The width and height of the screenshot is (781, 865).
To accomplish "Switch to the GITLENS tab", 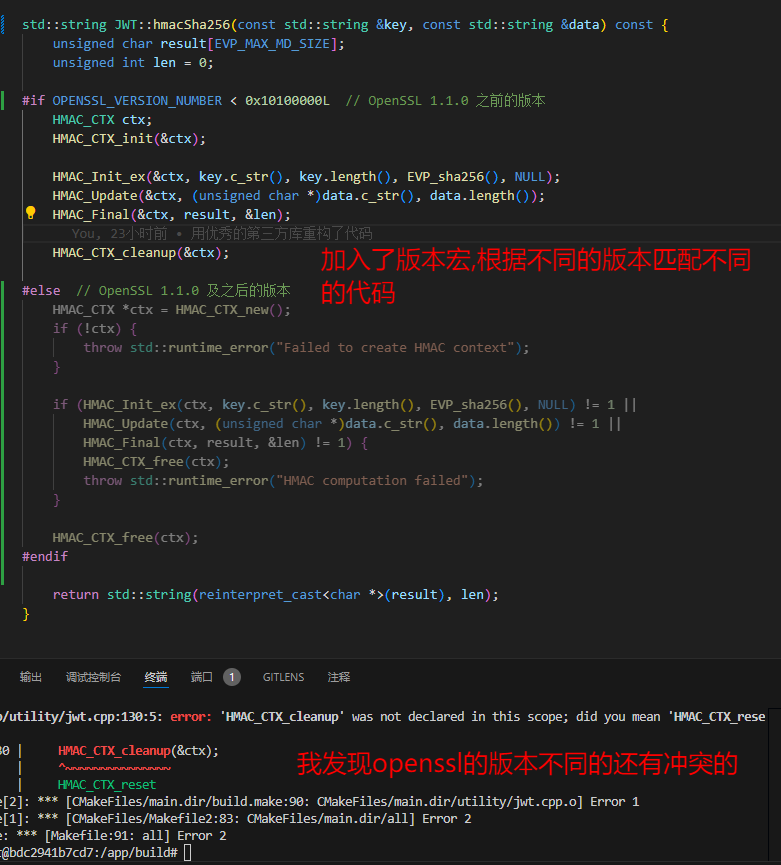I will 283,677.
